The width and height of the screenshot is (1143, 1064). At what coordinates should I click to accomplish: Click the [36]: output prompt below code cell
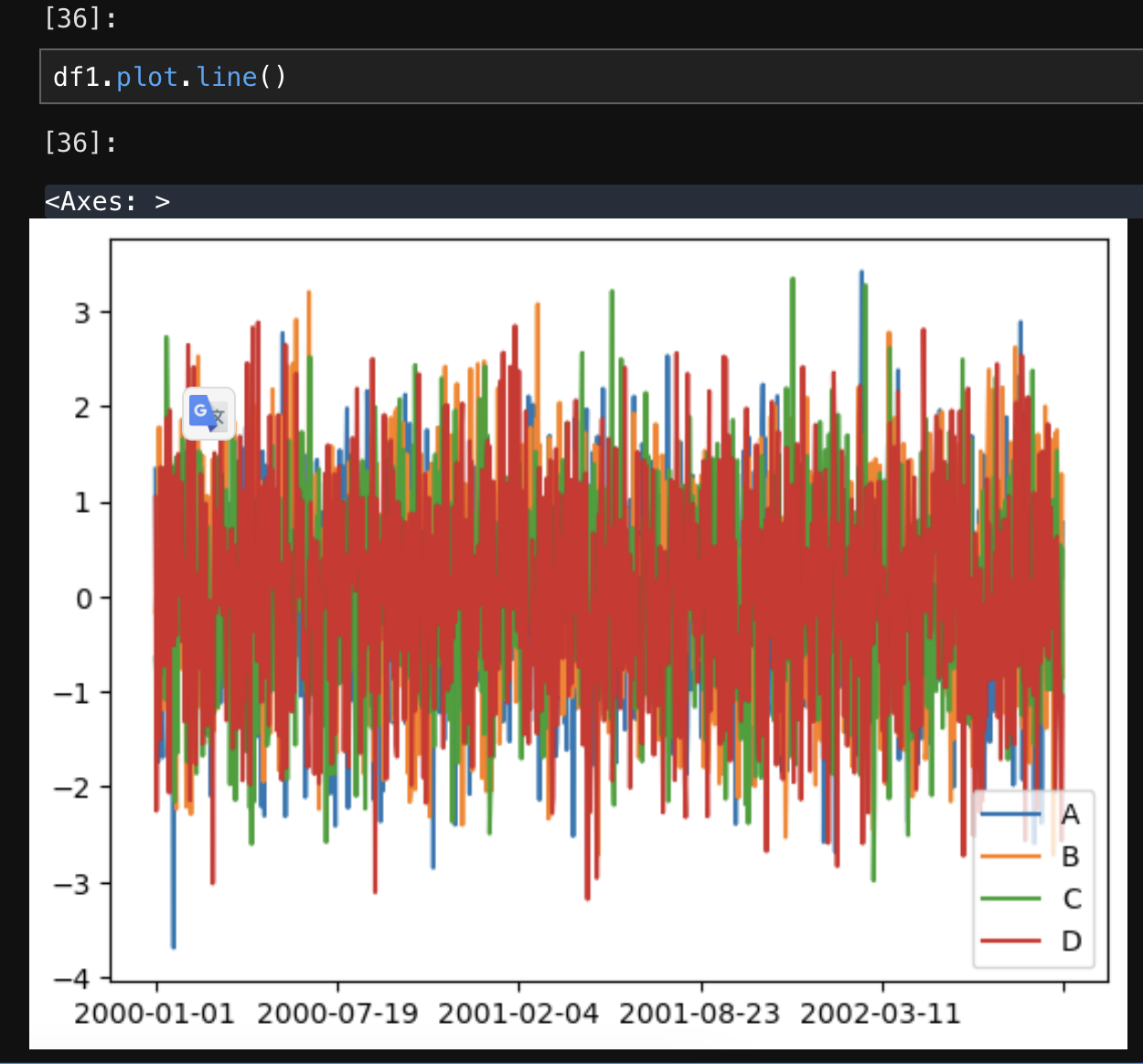80,142
